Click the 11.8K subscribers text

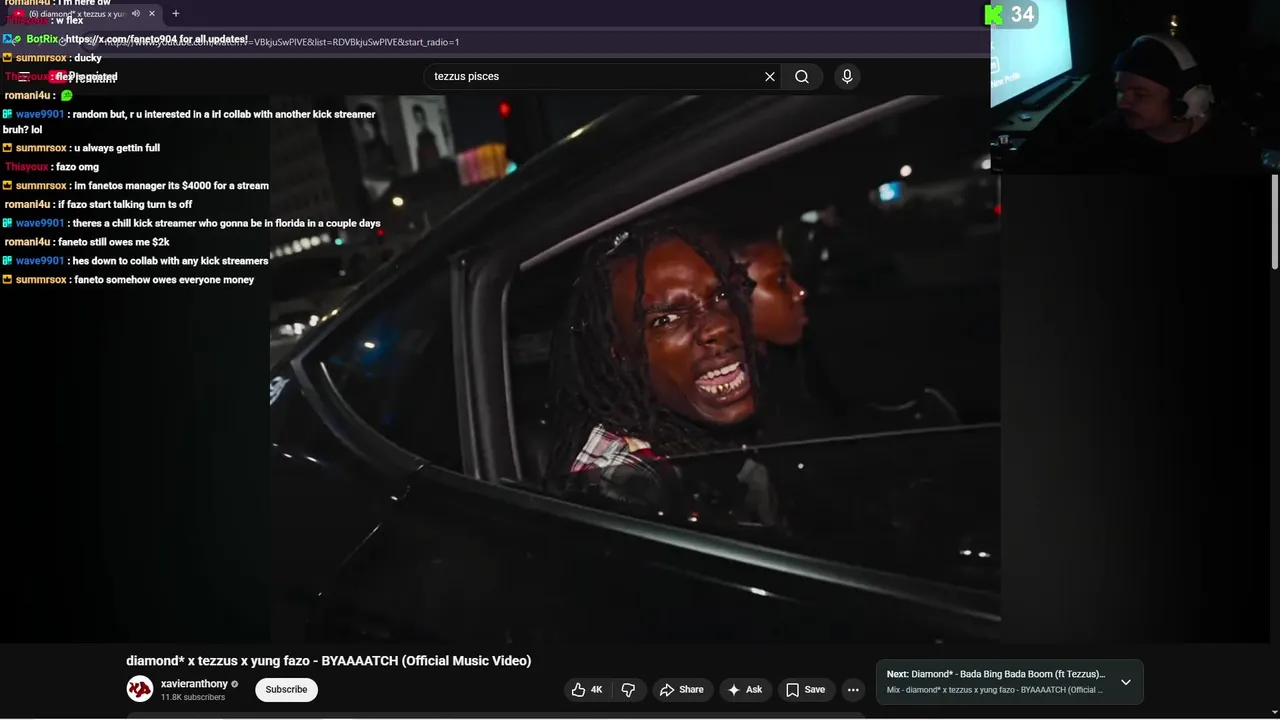(x=193, y=697)
